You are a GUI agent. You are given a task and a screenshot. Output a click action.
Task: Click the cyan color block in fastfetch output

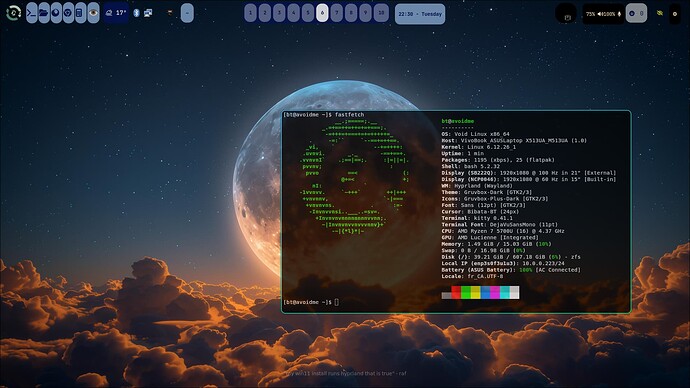504,292
